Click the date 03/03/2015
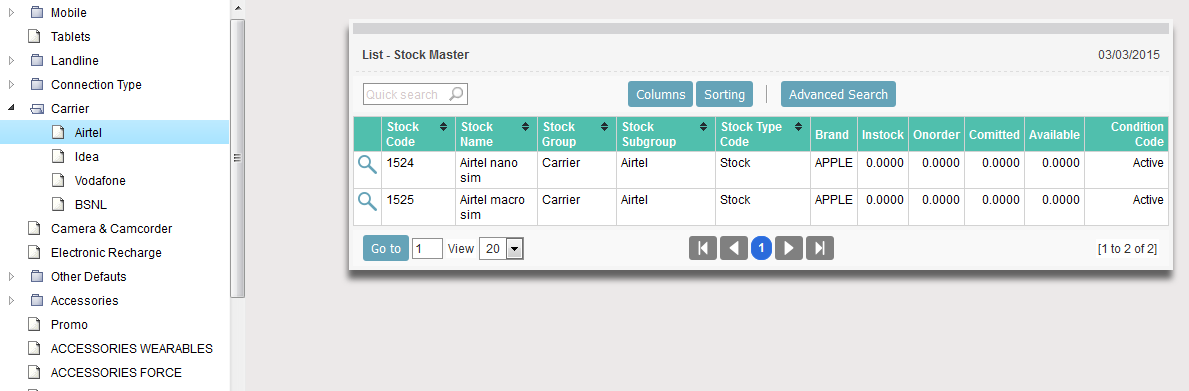Screen dimensions: 1189x391 tap(1129, 55)
